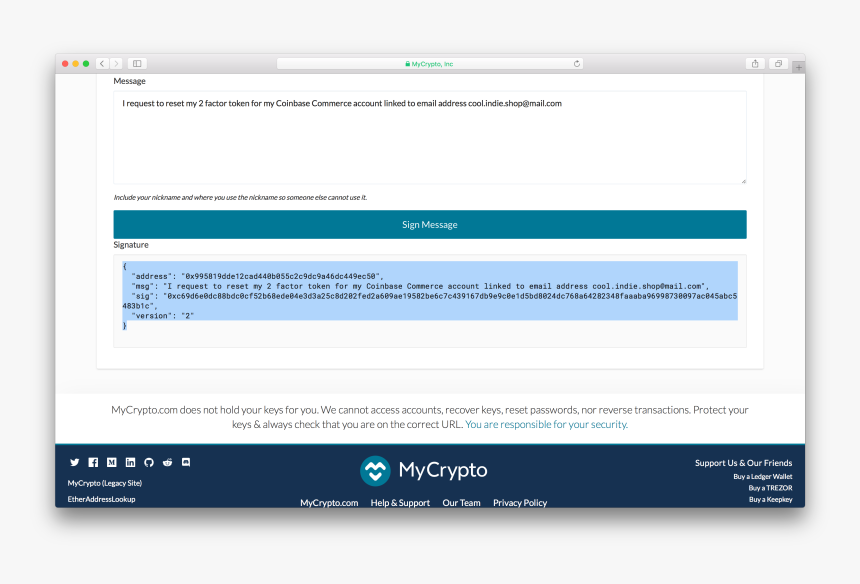Viewport: 860px width, 584px height.
Task: Open the Help & Support footer link
Action: point(400,502)
